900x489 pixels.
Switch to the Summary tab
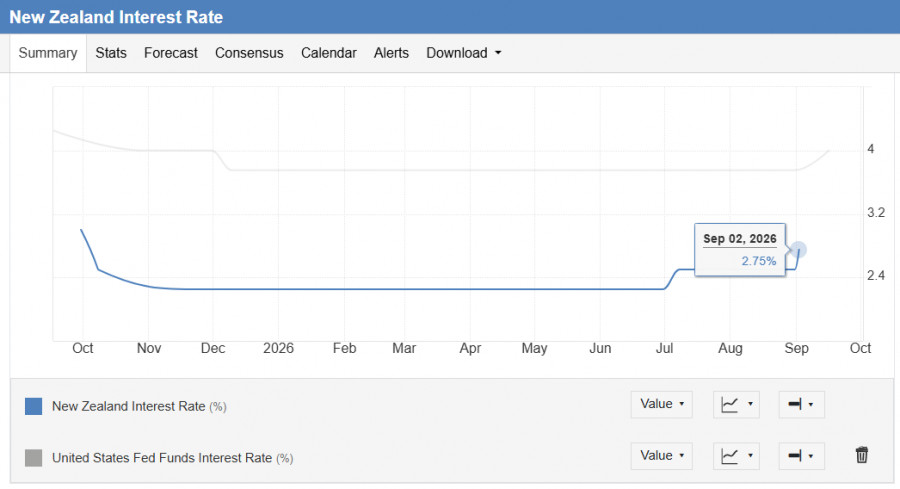click(48, 53)
